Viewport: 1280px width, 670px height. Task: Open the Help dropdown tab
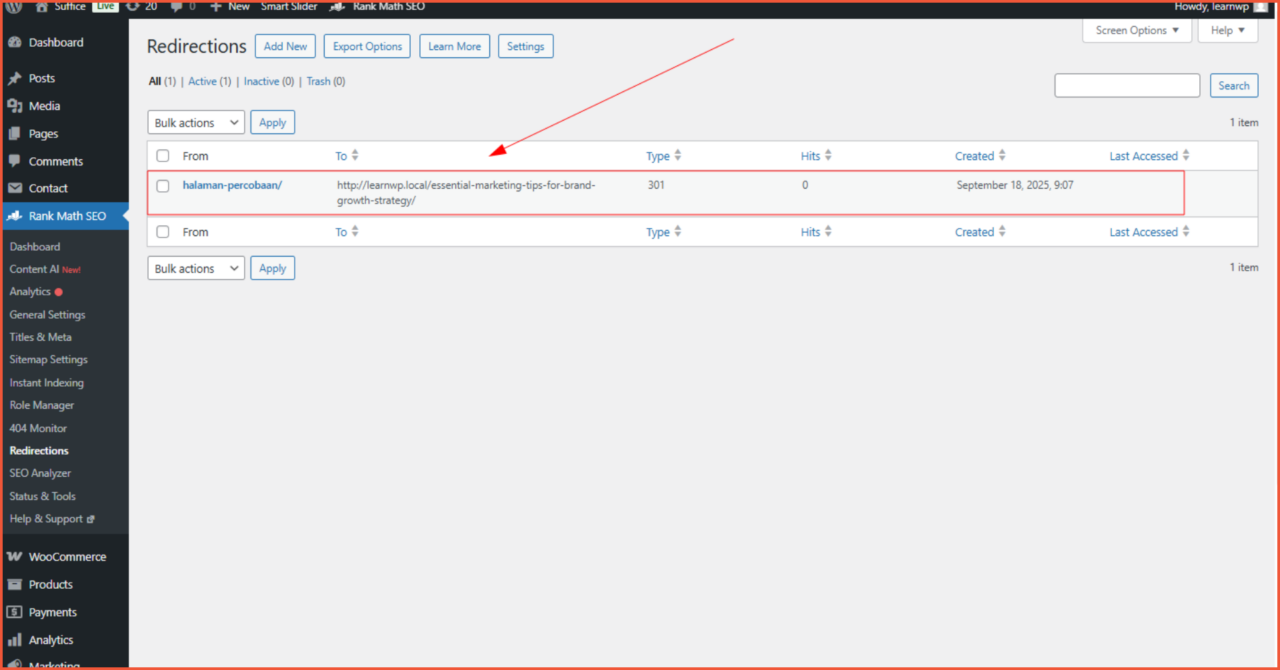click(x=1227, y=31)
